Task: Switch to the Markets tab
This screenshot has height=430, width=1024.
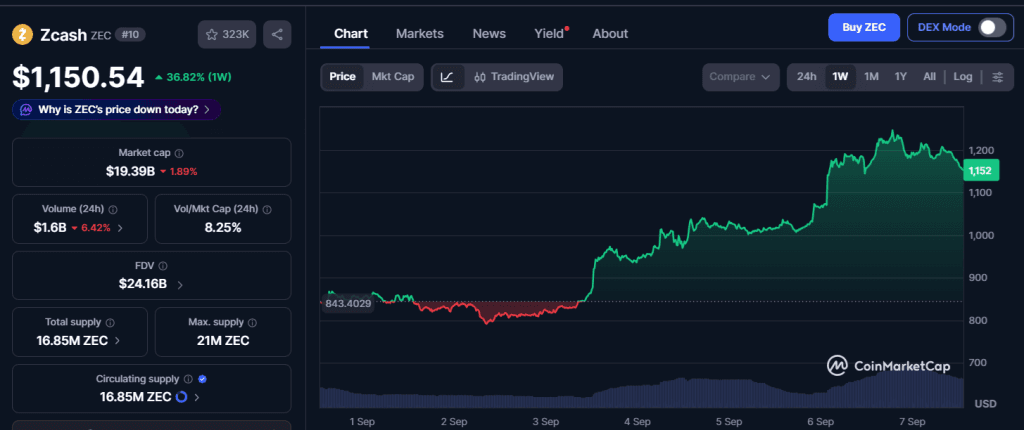Action: coord(419,33)
